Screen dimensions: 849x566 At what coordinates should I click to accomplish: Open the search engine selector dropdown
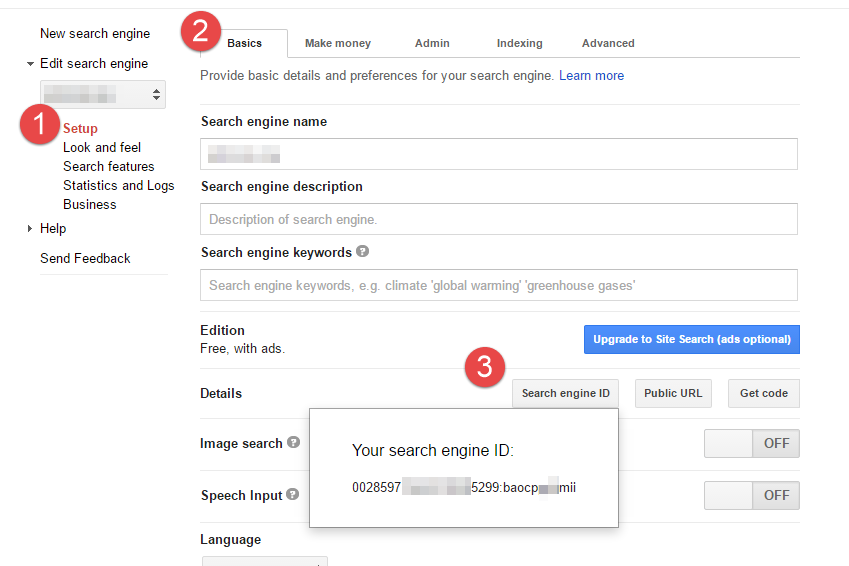click(103, 95)
